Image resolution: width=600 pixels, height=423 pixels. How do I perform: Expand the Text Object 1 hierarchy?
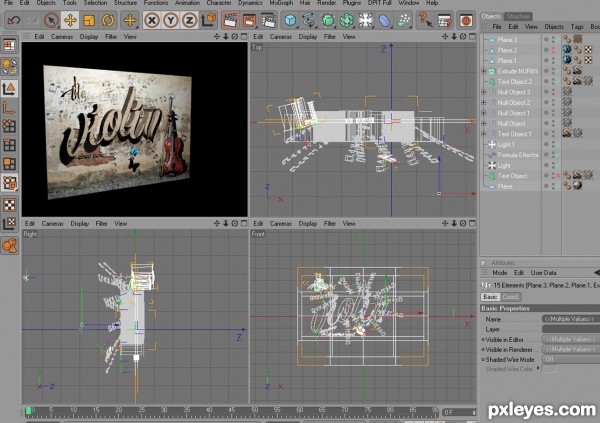[483, 134]
